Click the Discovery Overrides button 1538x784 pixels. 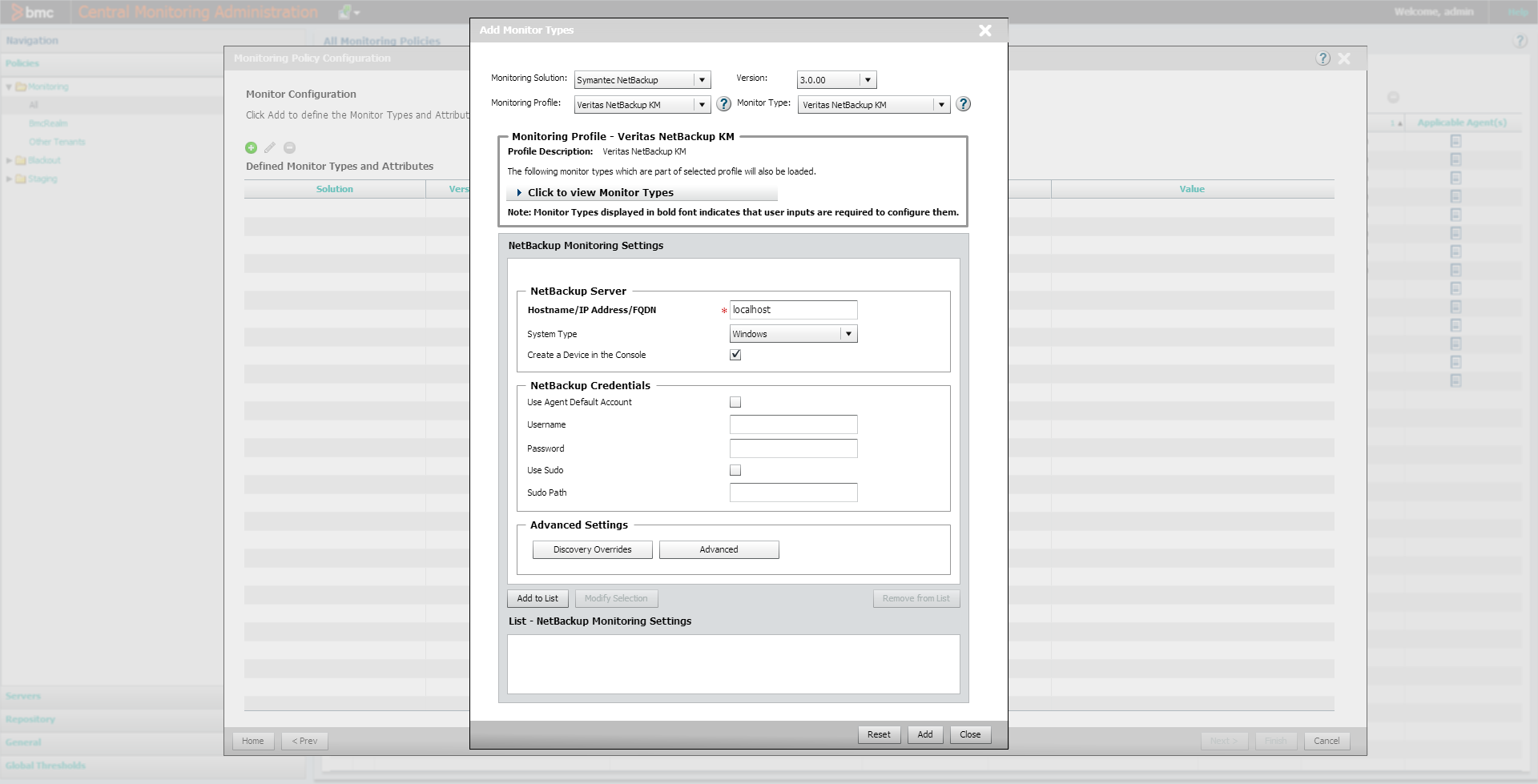593,549
